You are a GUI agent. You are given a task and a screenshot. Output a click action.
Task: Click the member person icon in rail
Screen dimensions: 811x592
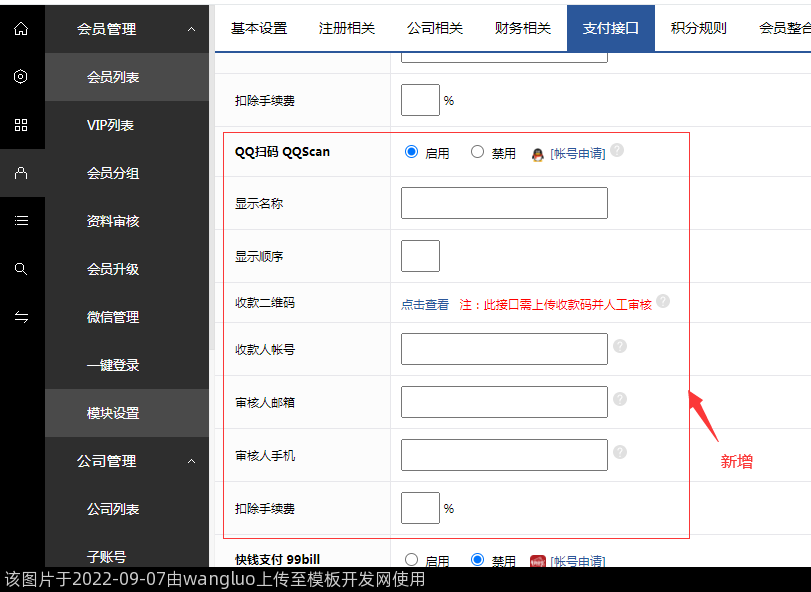coord(21,173)
